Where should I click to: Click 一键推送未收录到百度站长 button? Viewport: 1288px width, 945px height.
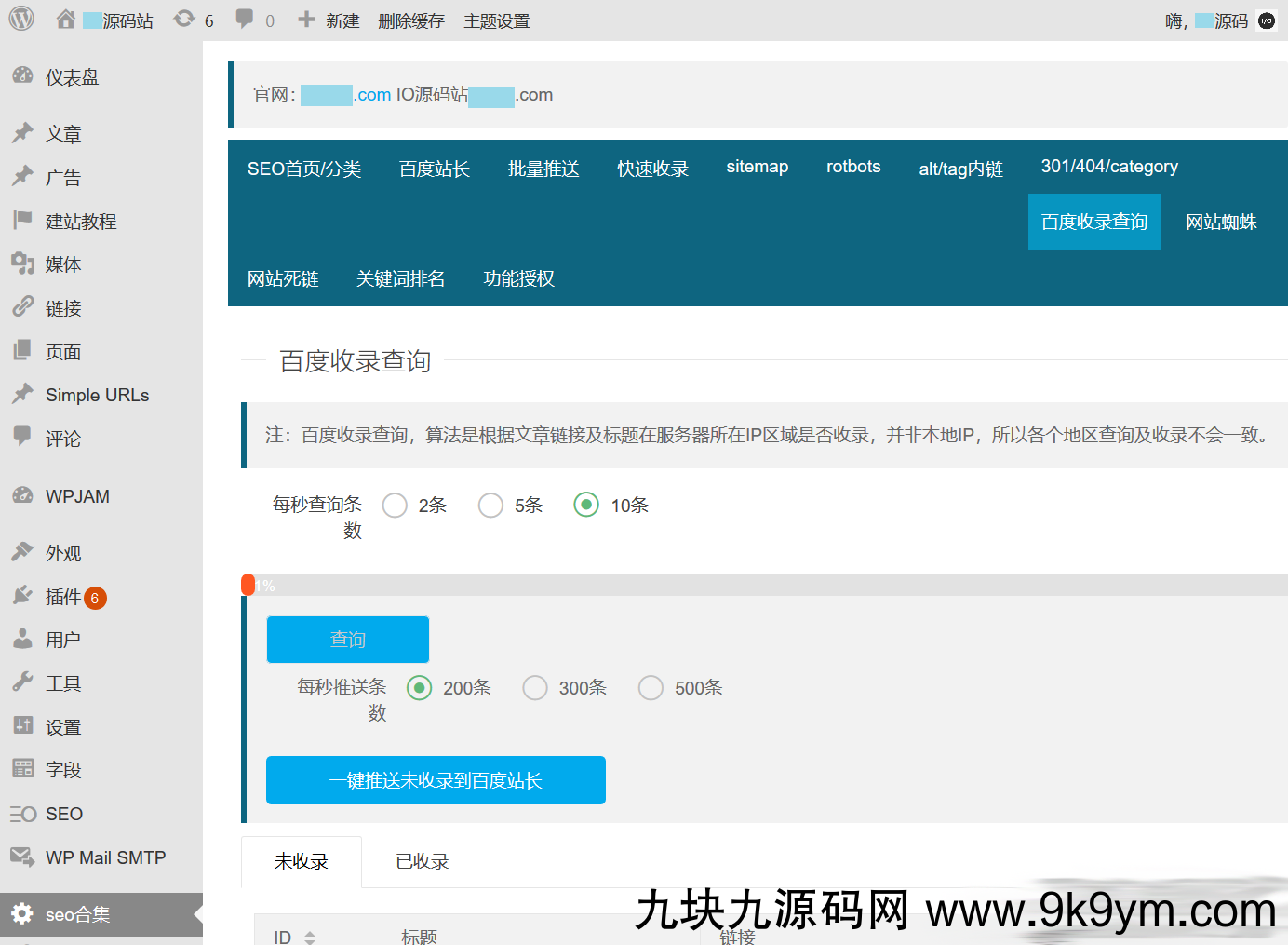[436, 780]
